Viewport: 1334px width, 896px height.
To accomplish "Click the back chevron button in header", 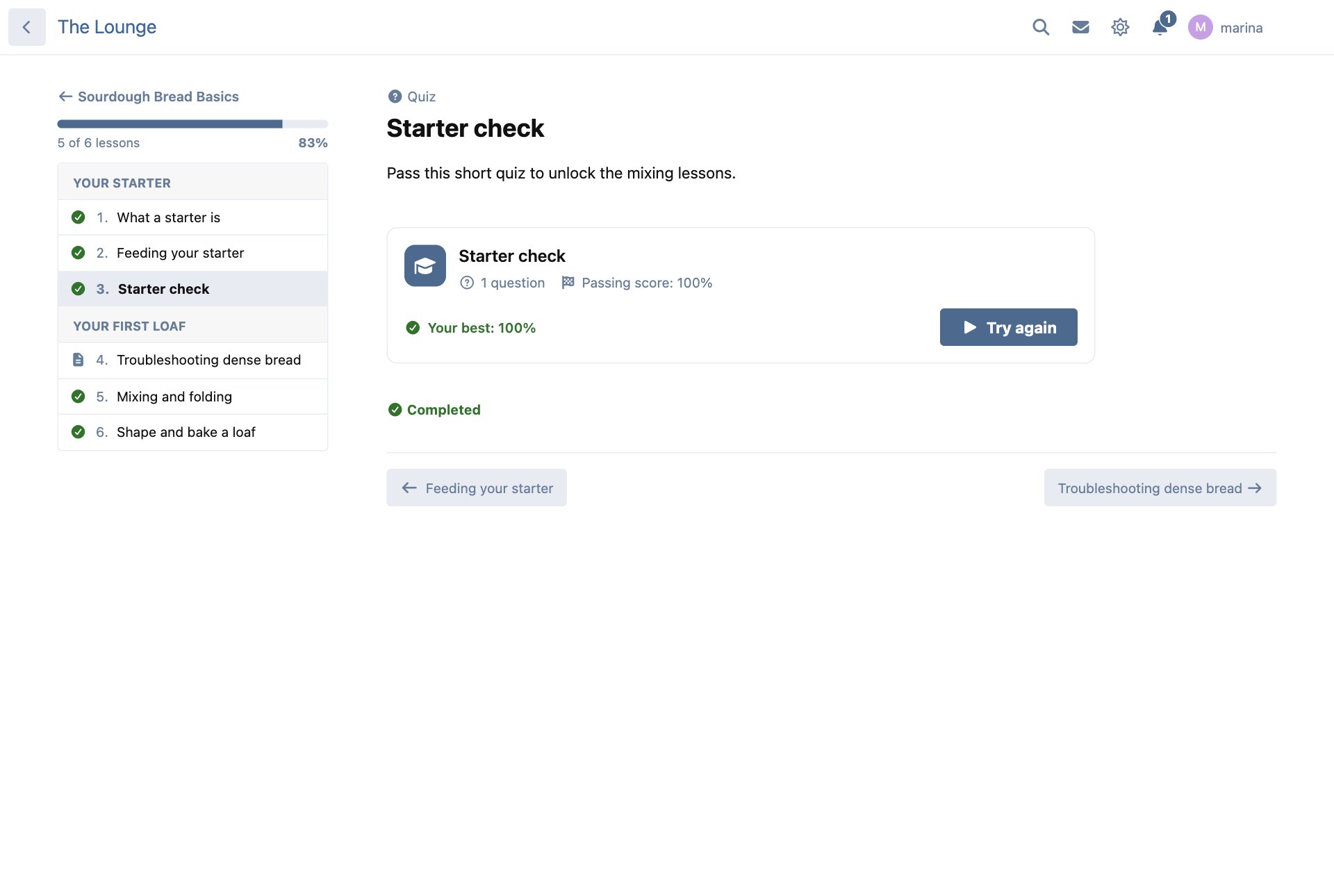I will point(27,27).
